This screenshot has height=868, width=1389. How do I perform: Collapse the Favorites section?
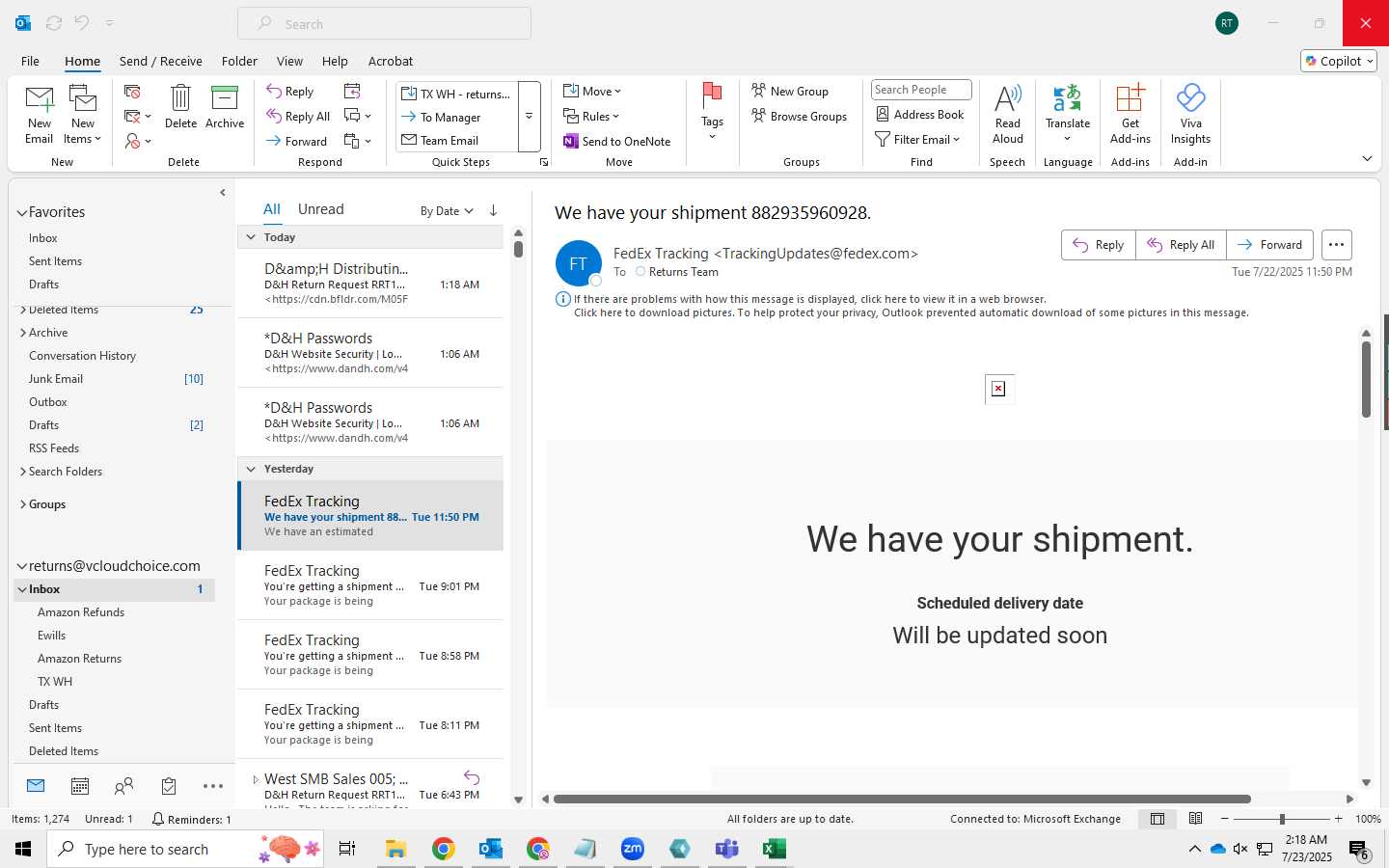tap(22, 212)
